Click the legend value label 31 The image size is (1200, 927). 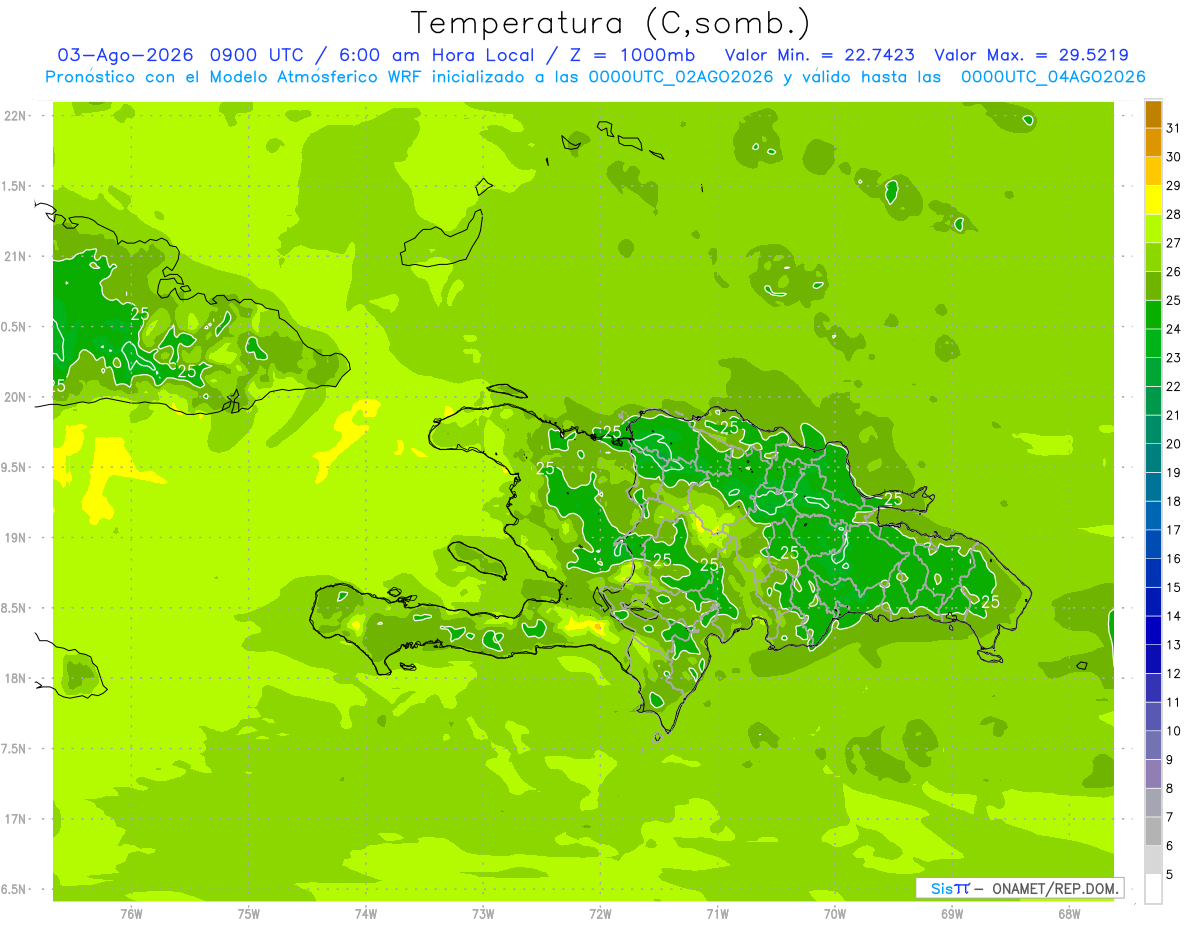coord(1173,128)
